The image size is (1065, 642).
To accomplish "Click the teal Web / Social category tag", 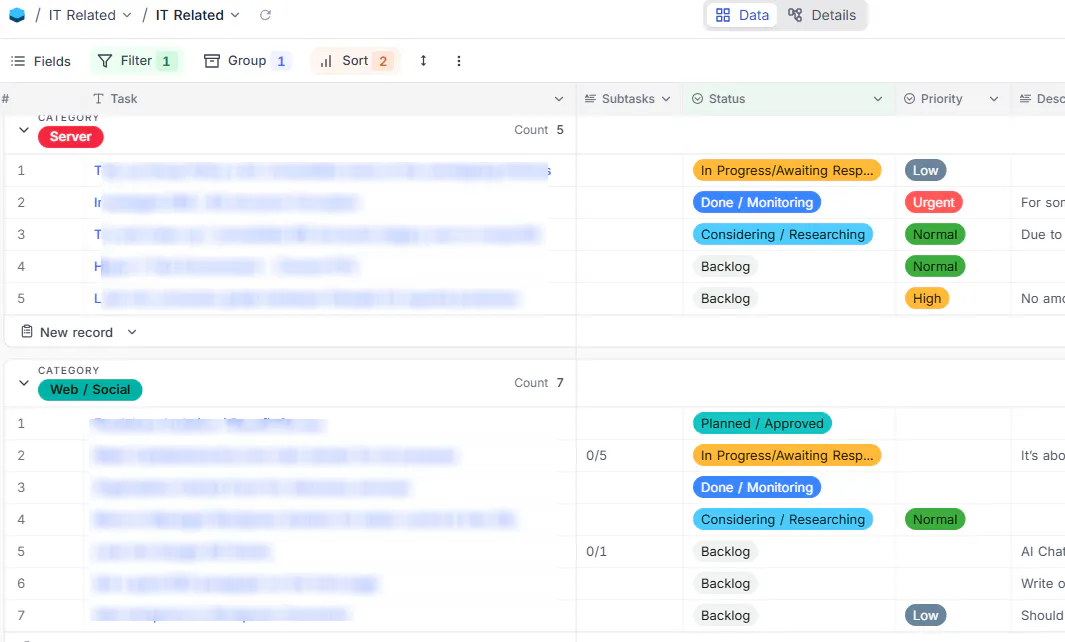I will [x=90, y=389].
